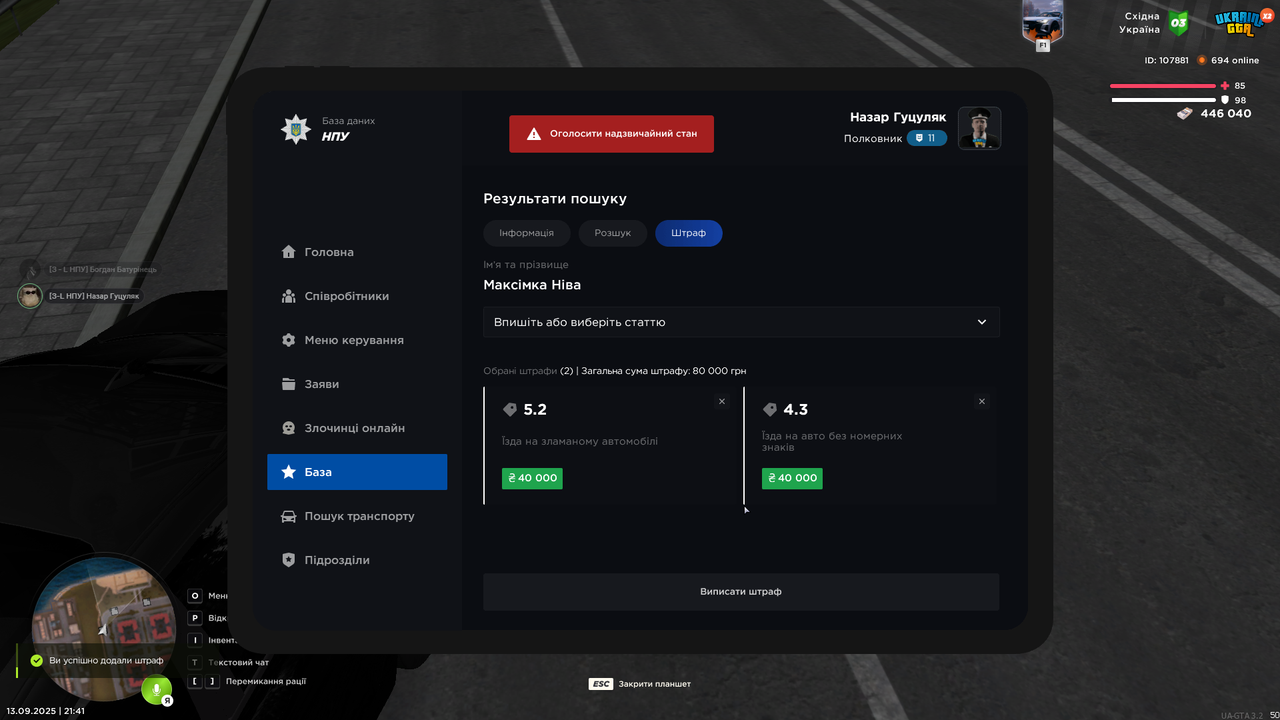Click the Перемикання рації hint
This screenshot has height=720, width=1280.
tap(266, 681)
